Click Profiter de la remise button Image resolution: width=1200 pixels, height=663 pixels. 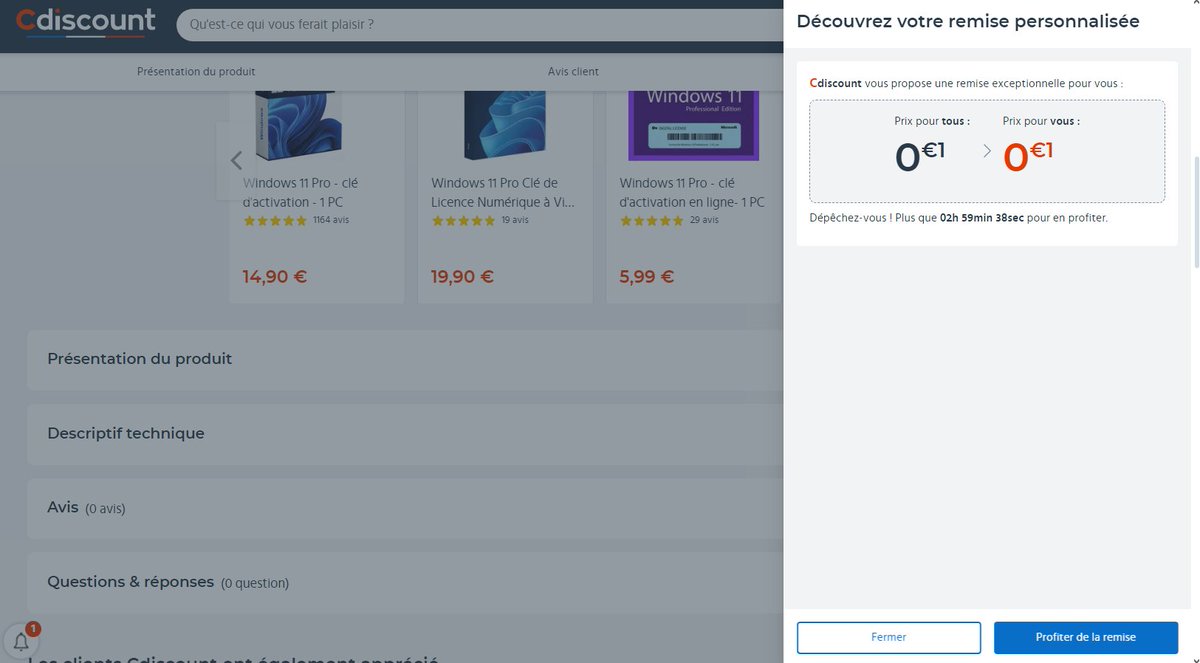[1086, 637]
